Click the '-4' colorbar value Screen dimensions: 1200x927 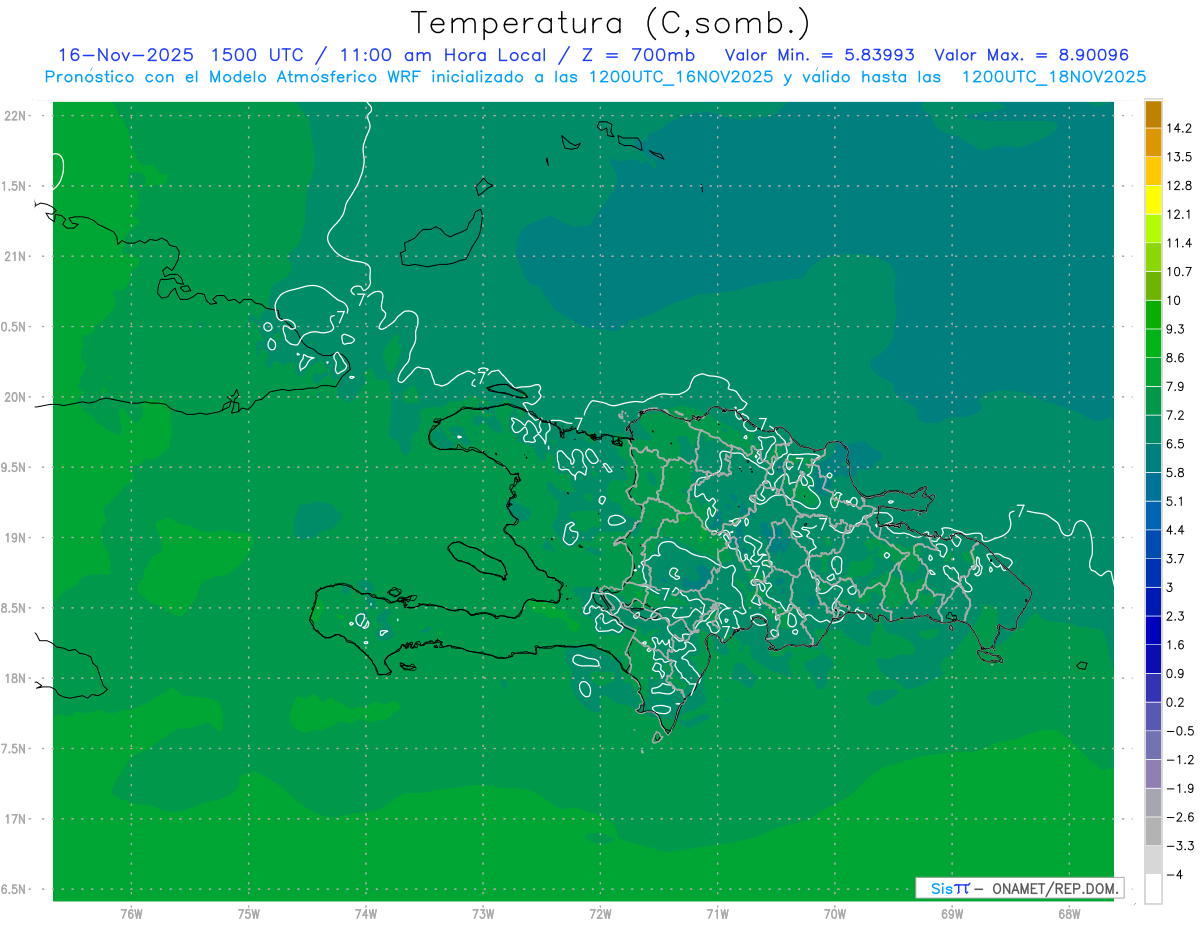(x=1174, y=874)
